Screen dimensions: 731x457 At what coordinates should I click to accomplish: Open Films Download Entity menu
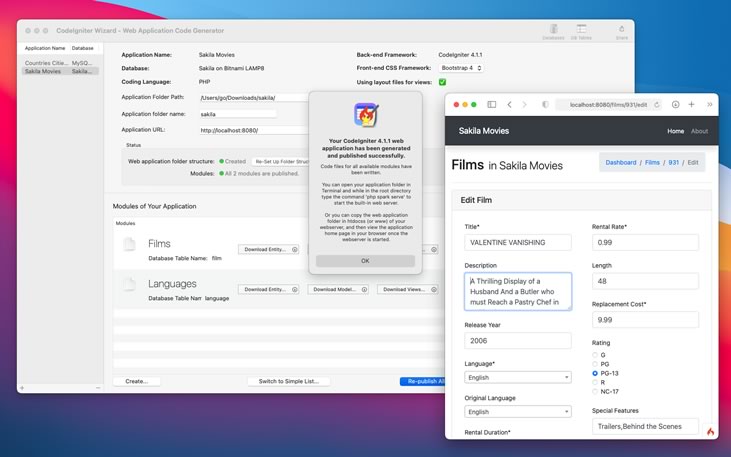[269, 249]
